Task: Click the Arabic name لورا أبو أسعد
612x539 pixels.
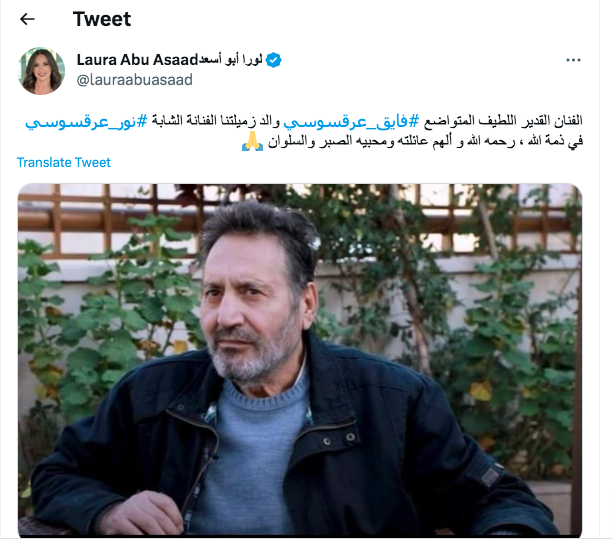Action: [x=231, y=59]
